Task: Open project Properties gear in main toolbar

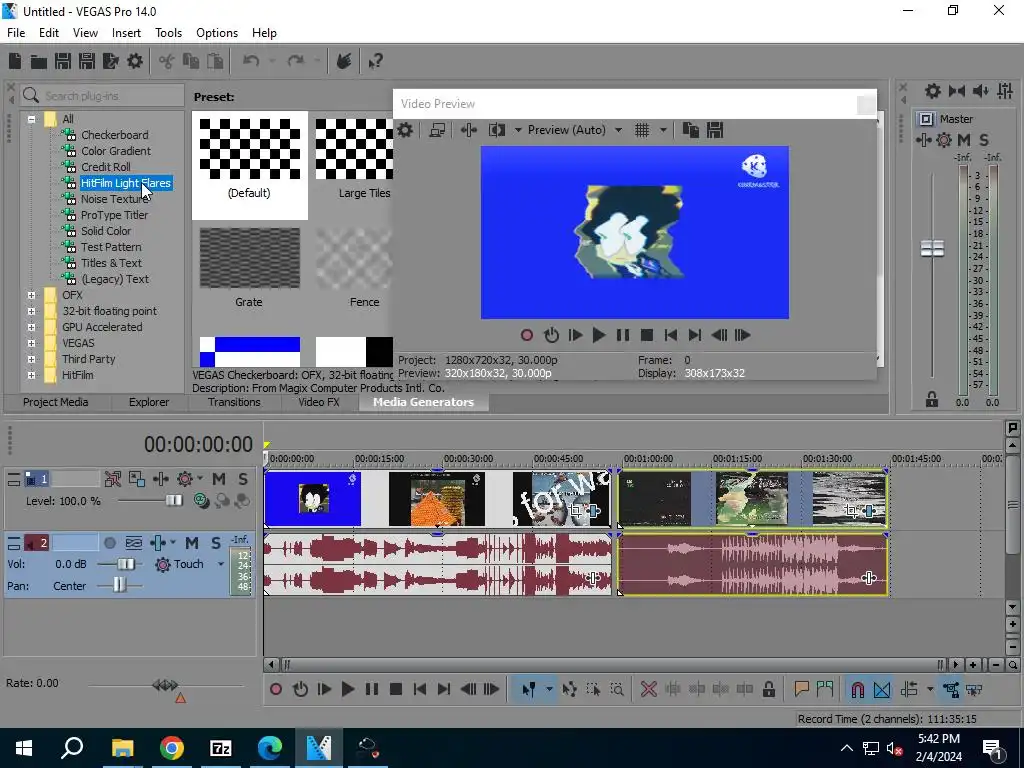Action: [135, 61]
